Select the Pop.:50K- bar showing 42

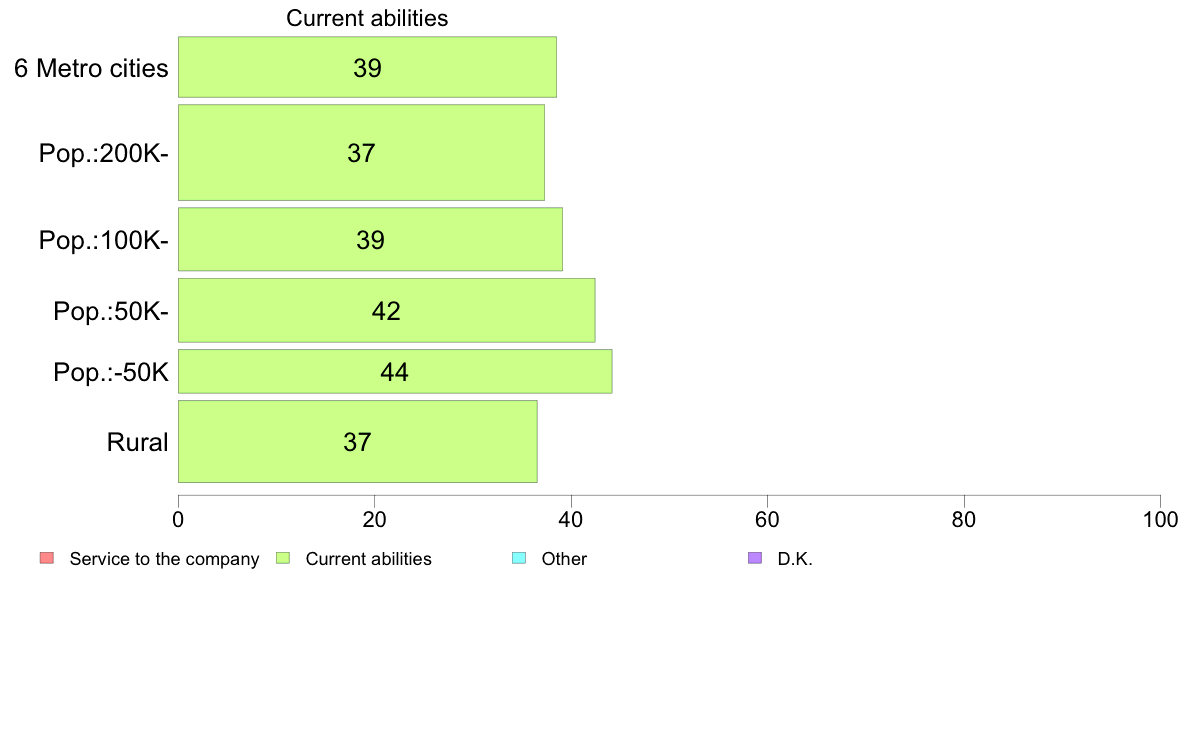(x=386, y=310)
